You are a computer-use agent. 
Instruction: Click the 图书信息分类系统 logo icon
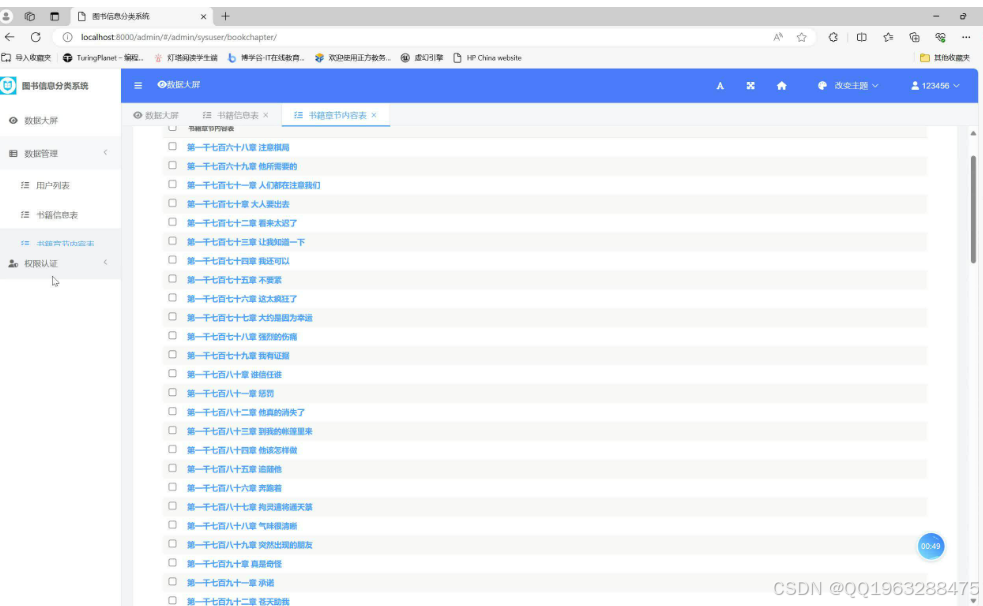(8, 85)
